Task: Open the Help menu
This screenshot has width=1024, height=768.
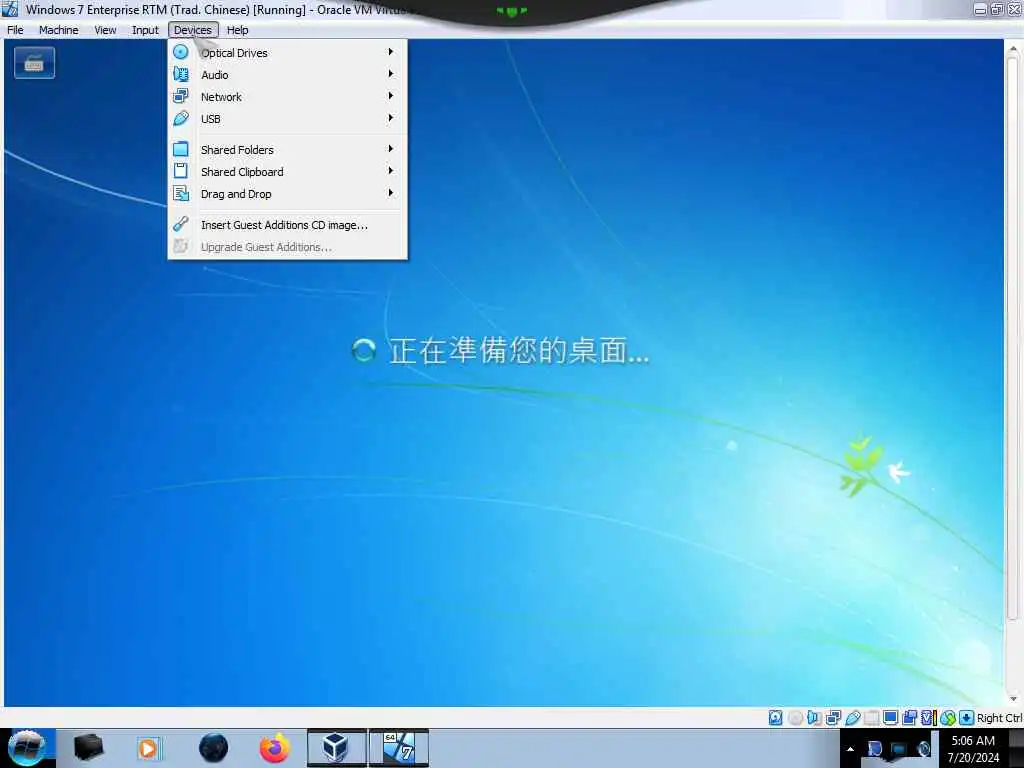Action: coord(238,30)
